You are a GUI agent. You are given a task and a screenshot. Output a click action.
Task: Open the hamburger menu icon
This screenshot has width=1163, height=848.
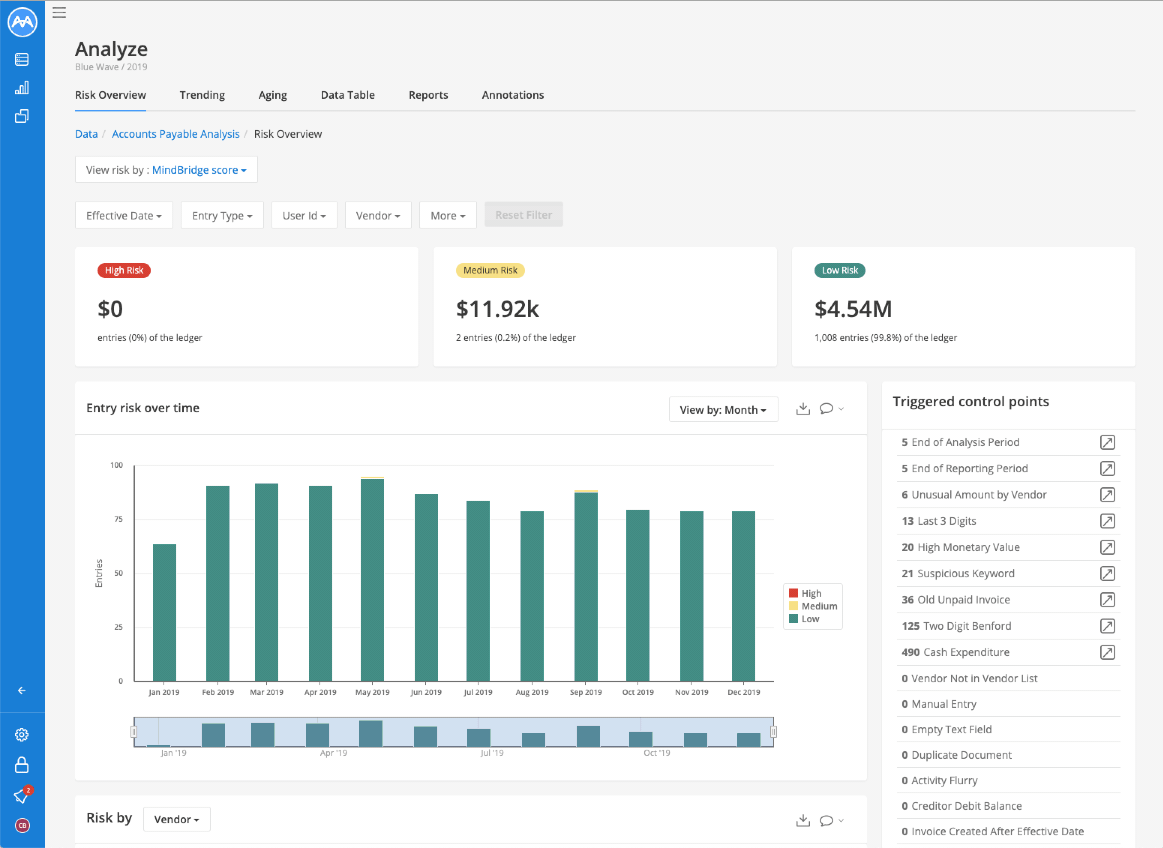point(59,13)
